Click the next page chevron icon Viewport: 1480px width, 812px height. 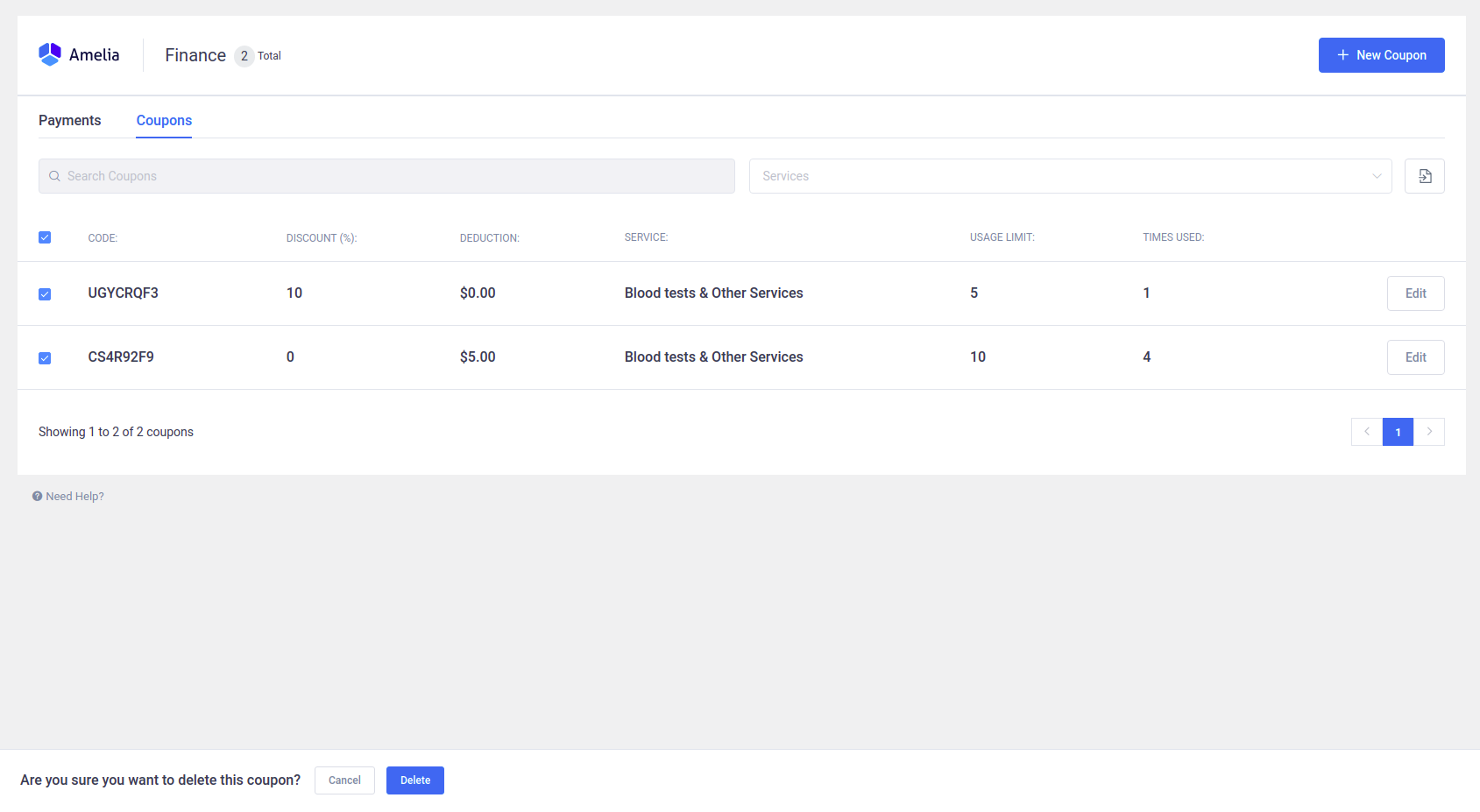[1429, 432]
